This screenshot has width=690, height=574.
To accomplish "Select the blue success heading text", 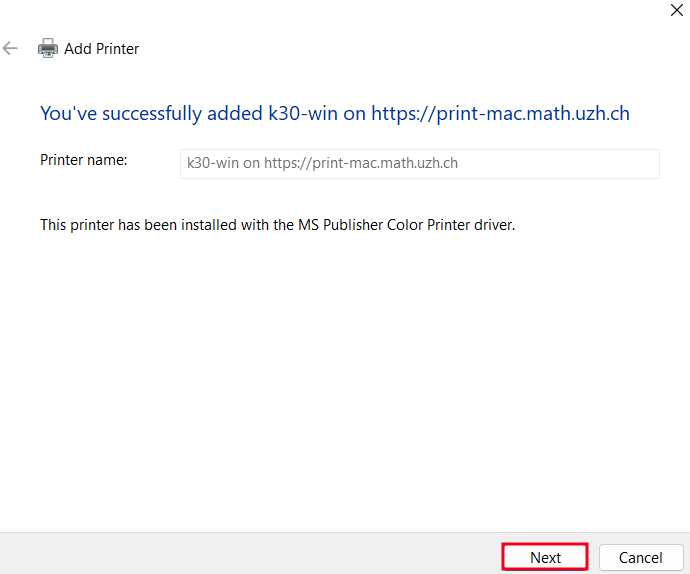I will point(335,114).
